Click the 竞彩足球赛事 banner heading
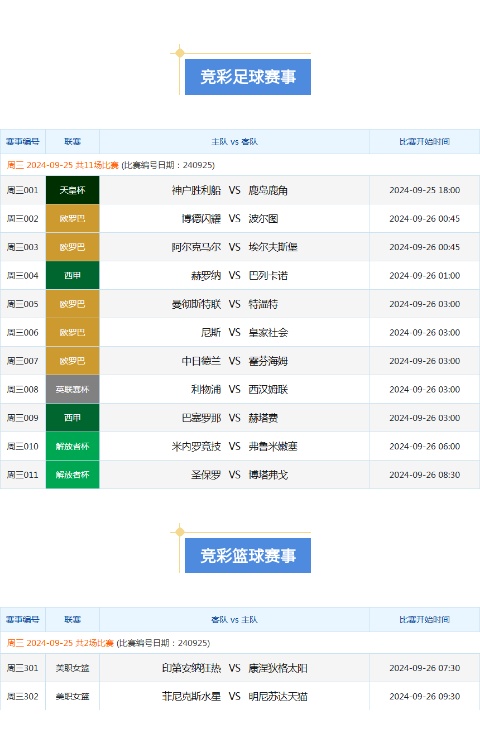Viewport: 480px width, 739px height. 248,77
